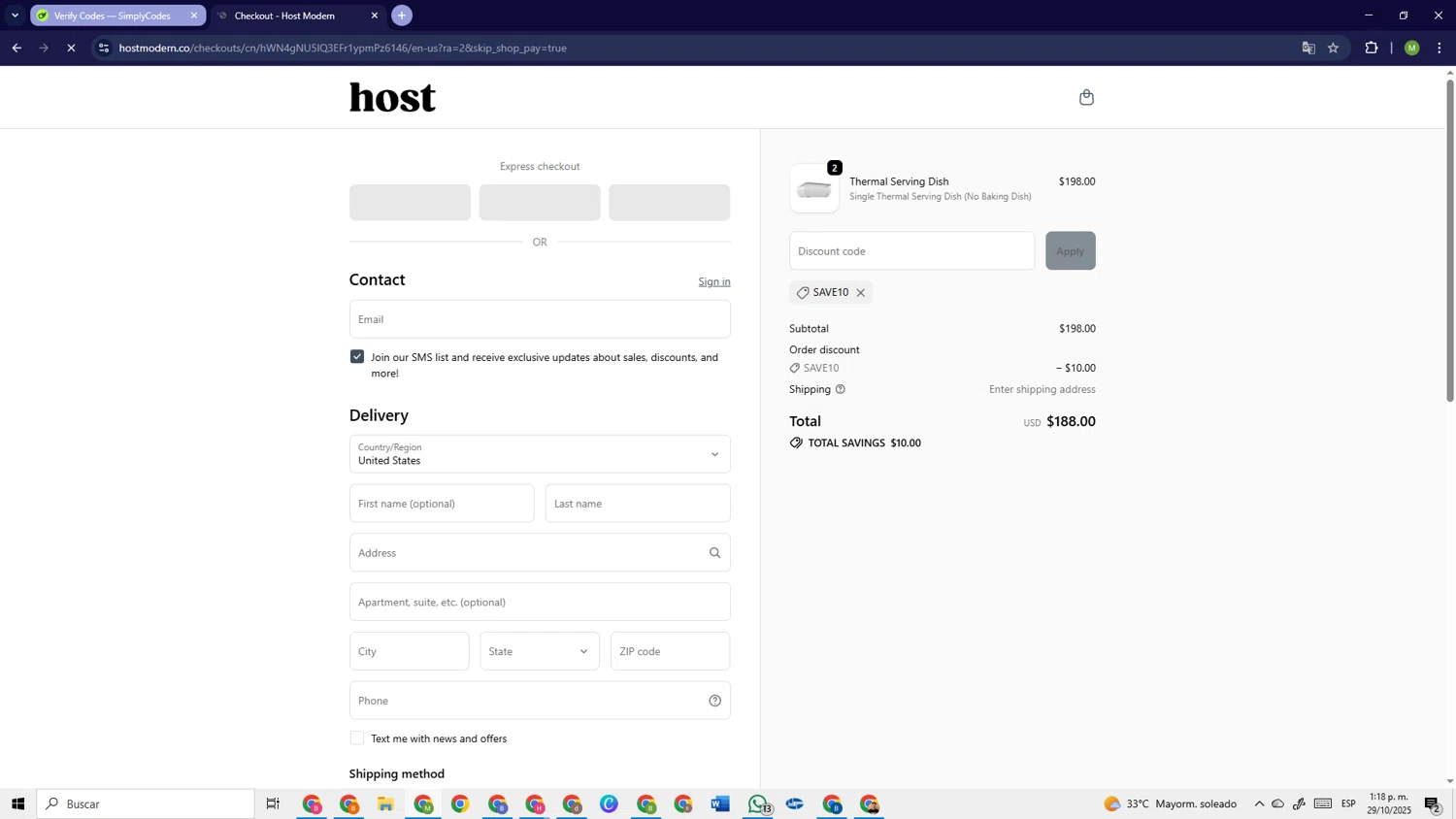Stop page loading button
The height and width of the screenshot is (819, 1456).
71,48
